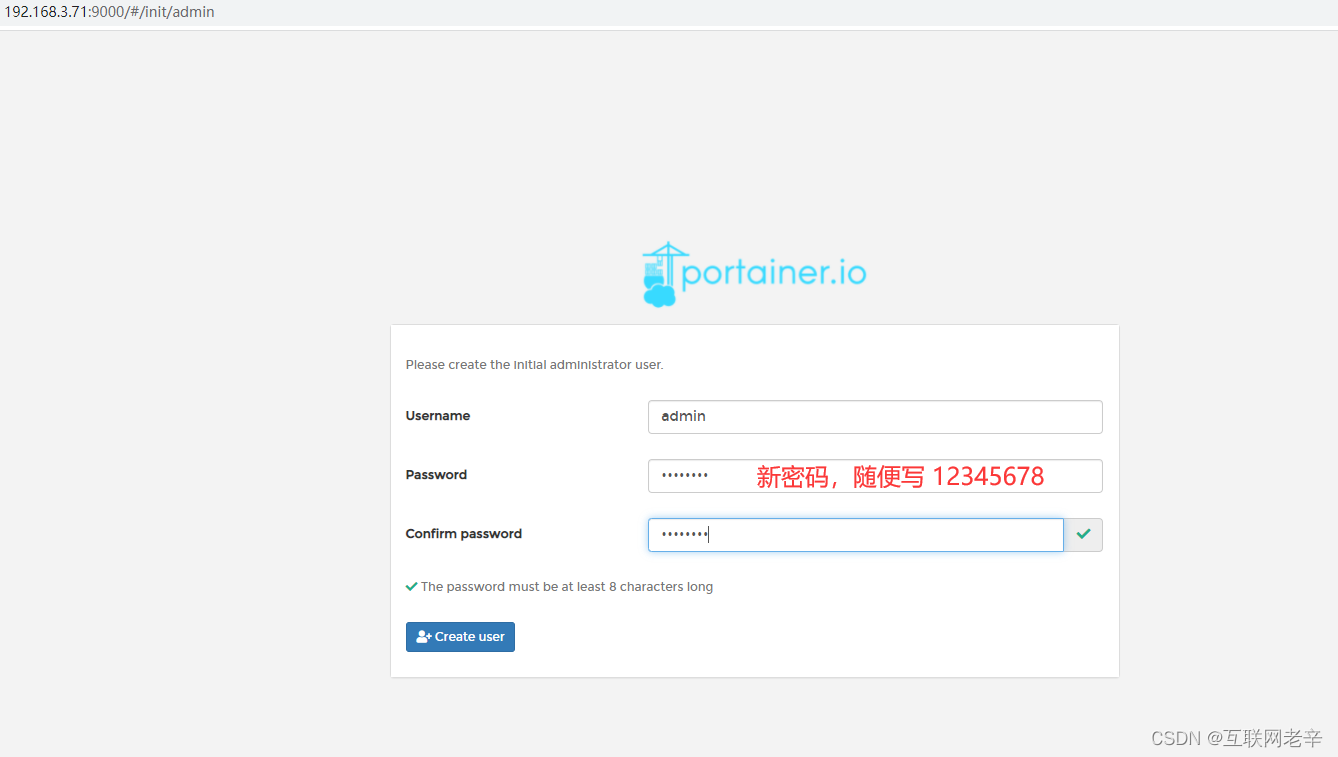Click the checkmark before the password length message
The width and height of the screenshot is (1338, 757).
pyautogui.click(x=411, y=587)
